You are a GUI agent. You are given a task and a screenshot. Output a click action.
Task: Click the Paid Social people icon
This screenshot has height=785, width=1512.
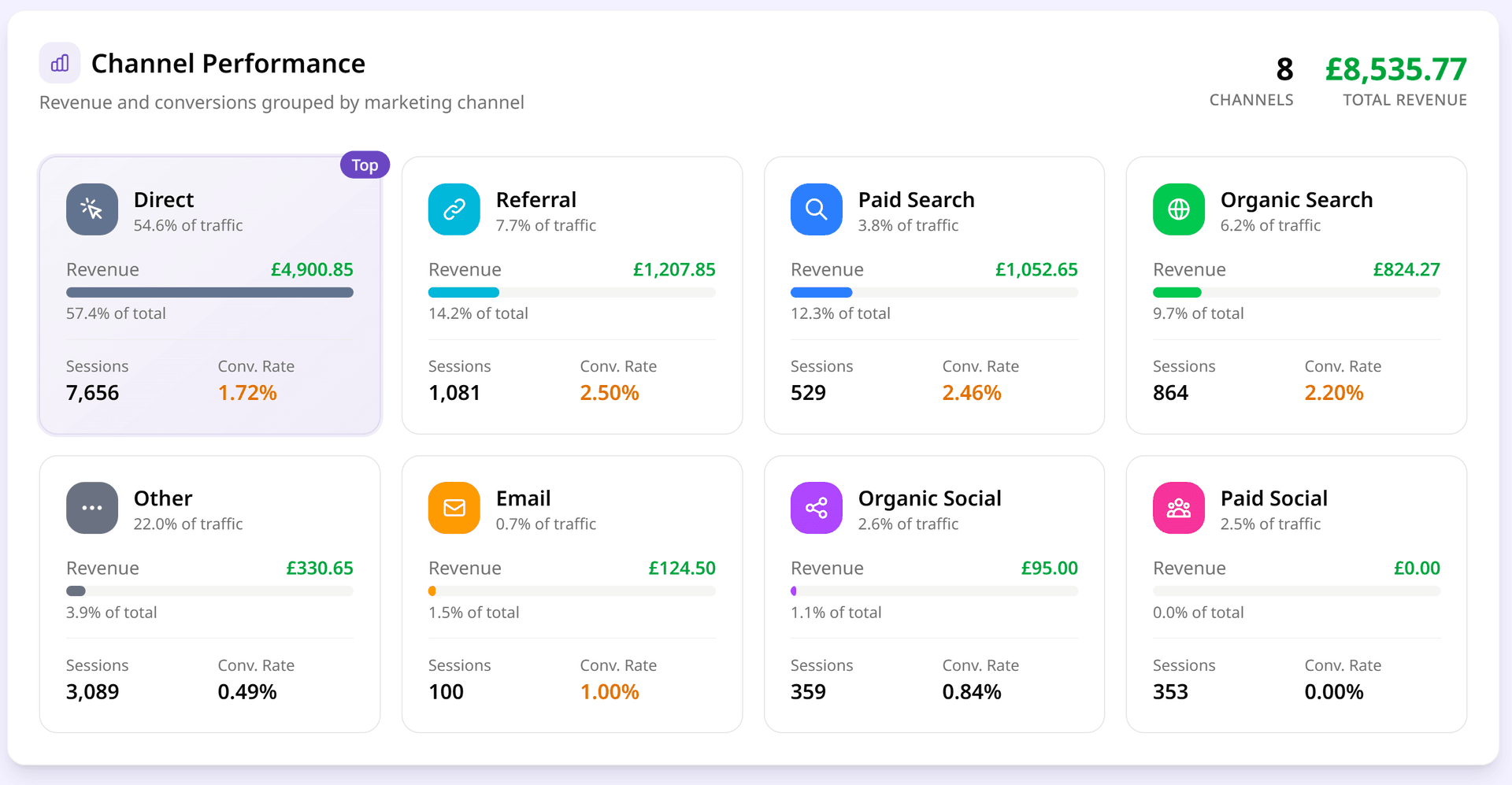[1179, 508]
